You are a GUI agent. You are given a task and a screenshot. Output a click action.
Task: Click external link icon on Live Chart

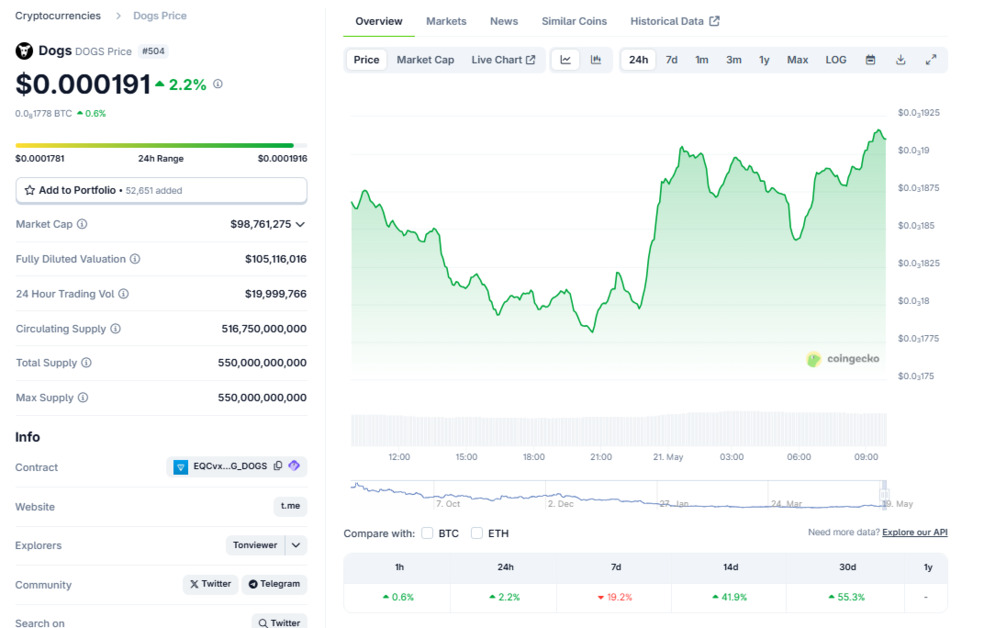pyautogui.click(x=531, y=60)
